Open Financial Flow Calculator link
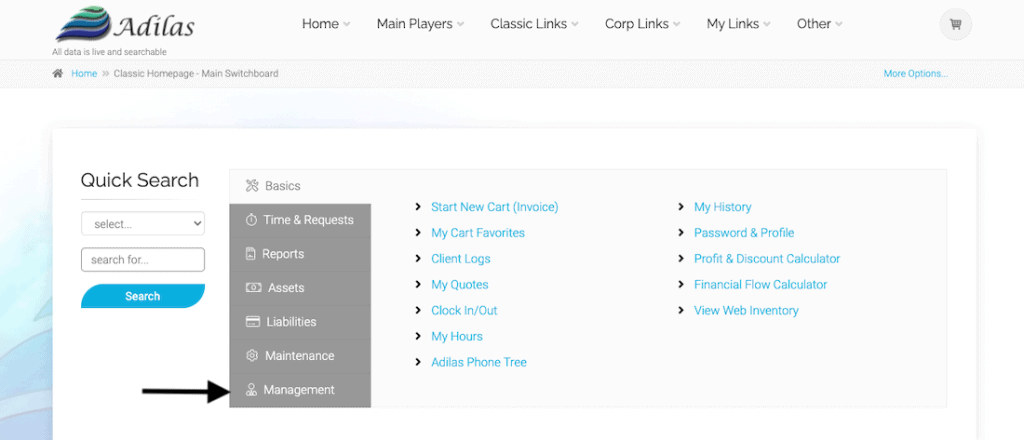This screenshot has height=440, width=1024. point(761,285)
